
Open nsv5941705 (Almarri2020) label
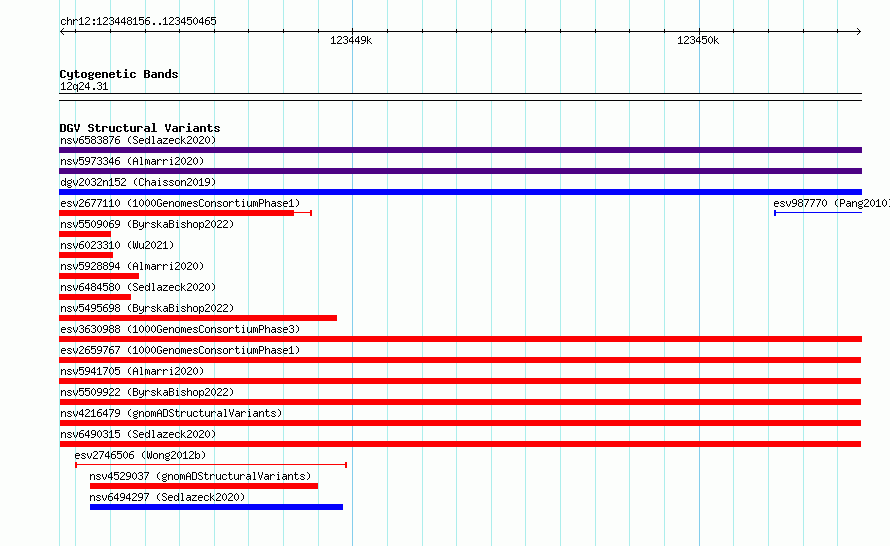[132, 371]
